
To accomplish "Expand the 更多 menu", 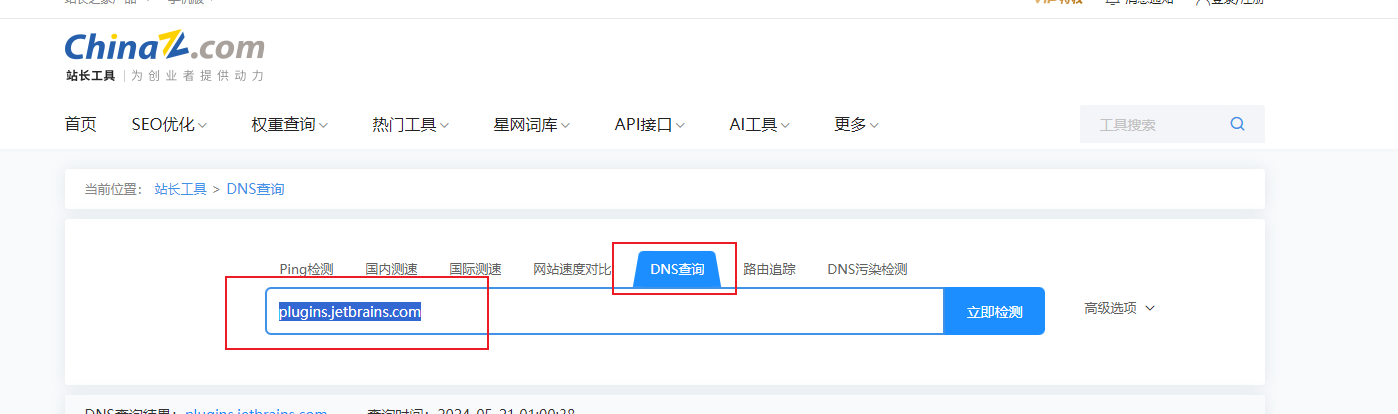I will pos(856,125).
